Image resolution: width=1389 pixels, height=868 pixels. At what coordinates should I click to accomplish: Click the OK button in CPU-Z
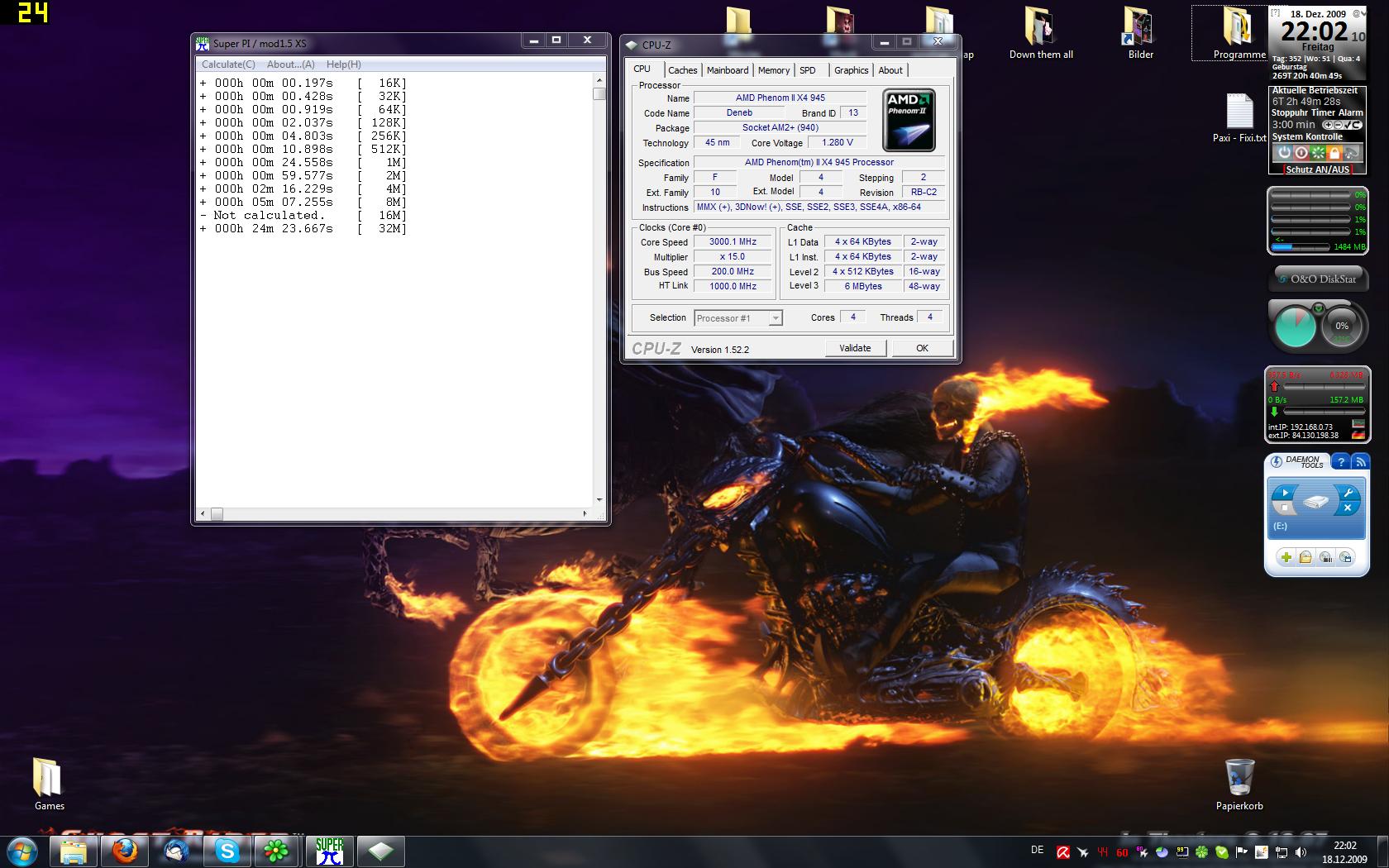click(922, 348)
